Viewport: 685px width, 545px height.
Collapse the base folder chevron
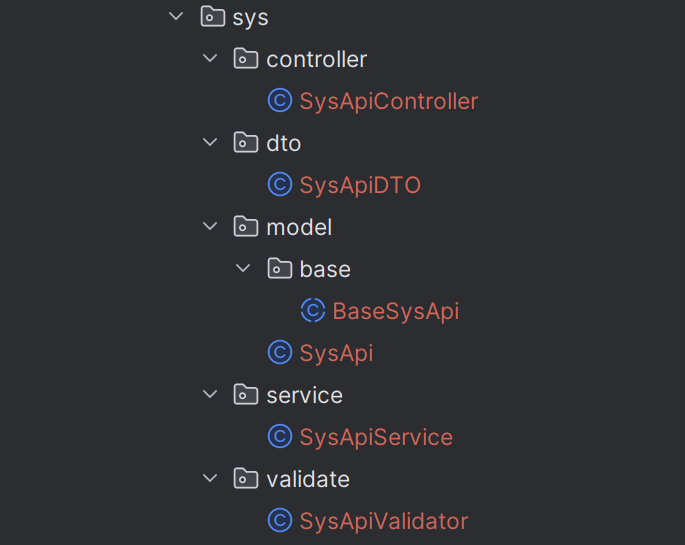(243, 269)
